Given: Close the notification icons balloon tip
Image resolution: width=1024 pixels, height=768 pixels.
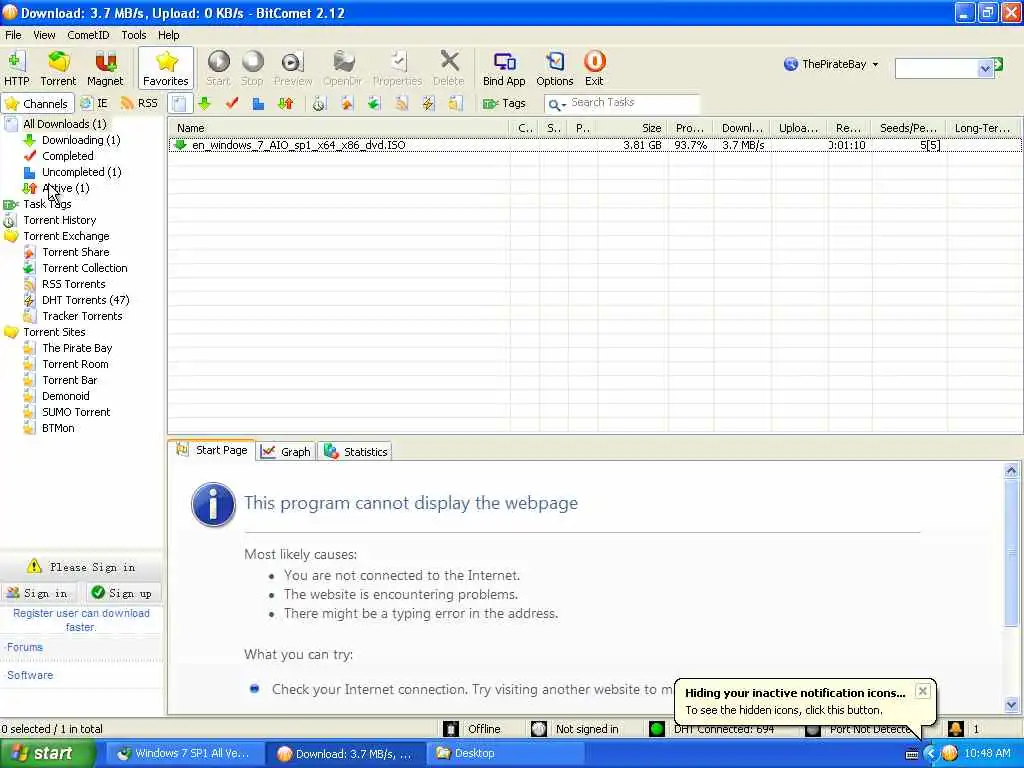Looking at the screenshot, I should point(922,691).
